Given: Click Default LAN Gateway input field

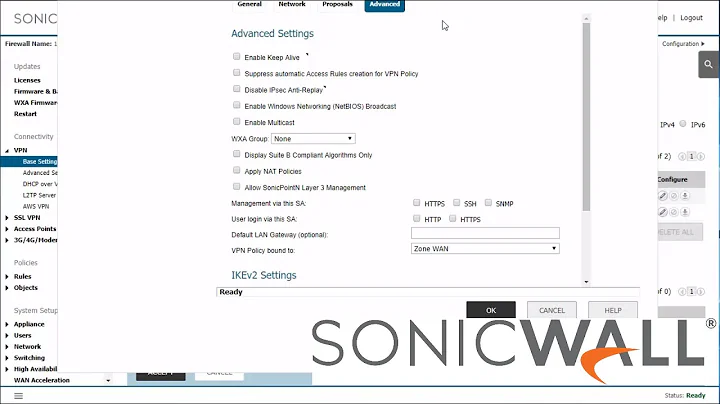Looking at the screenshot, I should tap(485, 233).
